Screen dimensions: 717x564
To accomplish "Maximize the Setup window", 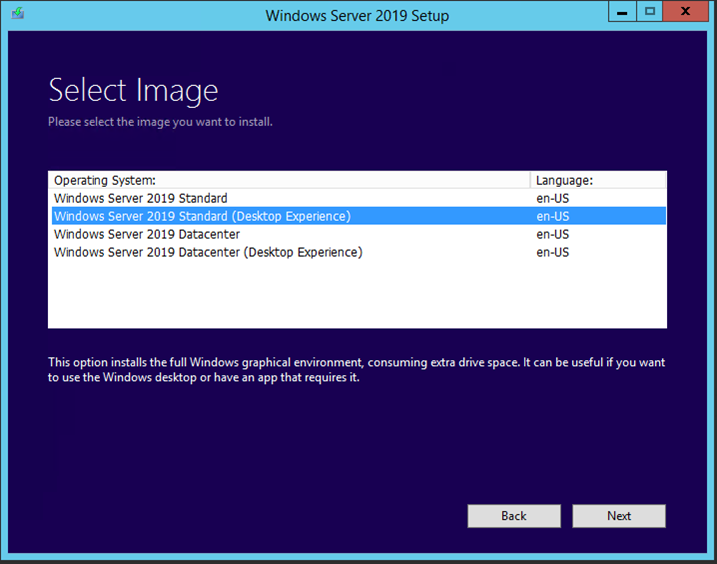I will pyautogui.click(x=649, y=11).
